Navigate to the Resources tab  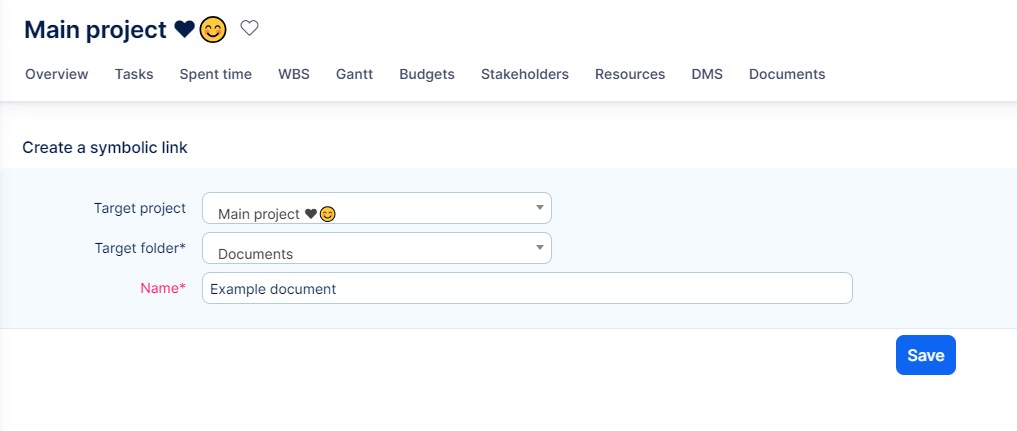coord(630,74)
